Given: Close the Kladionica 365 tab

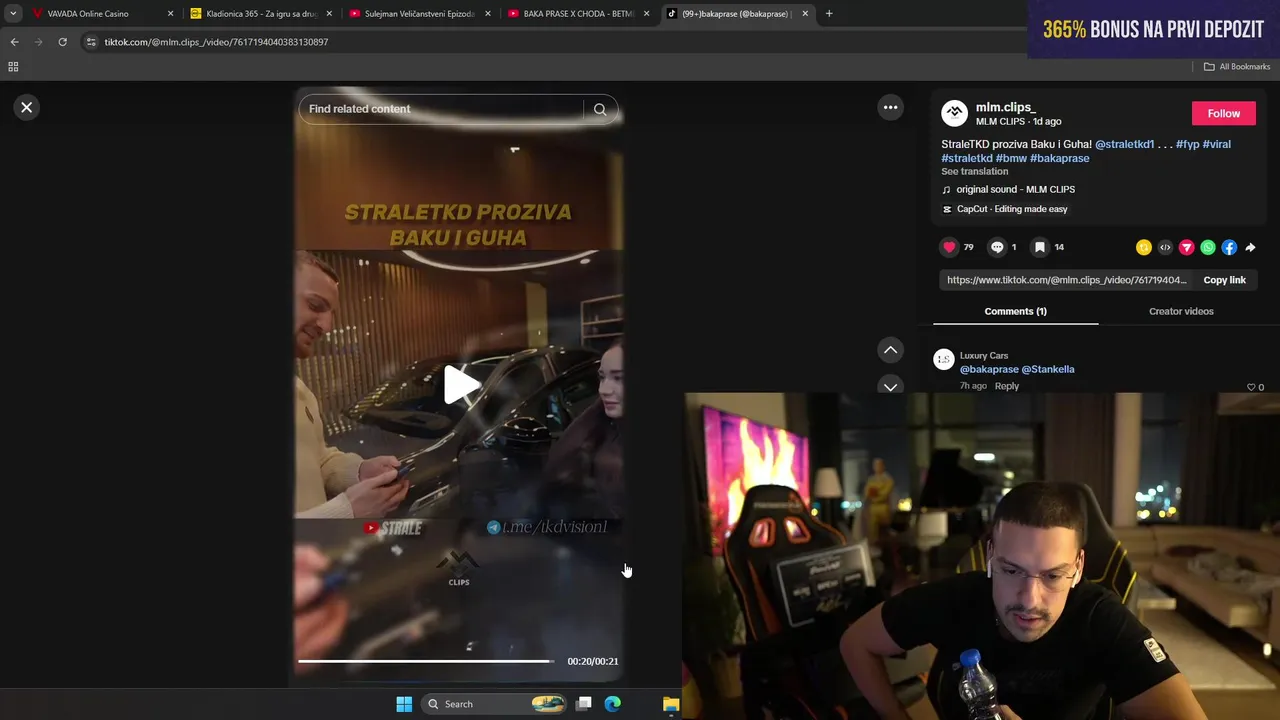Looking at the screenshot, I should coord(329,14).
